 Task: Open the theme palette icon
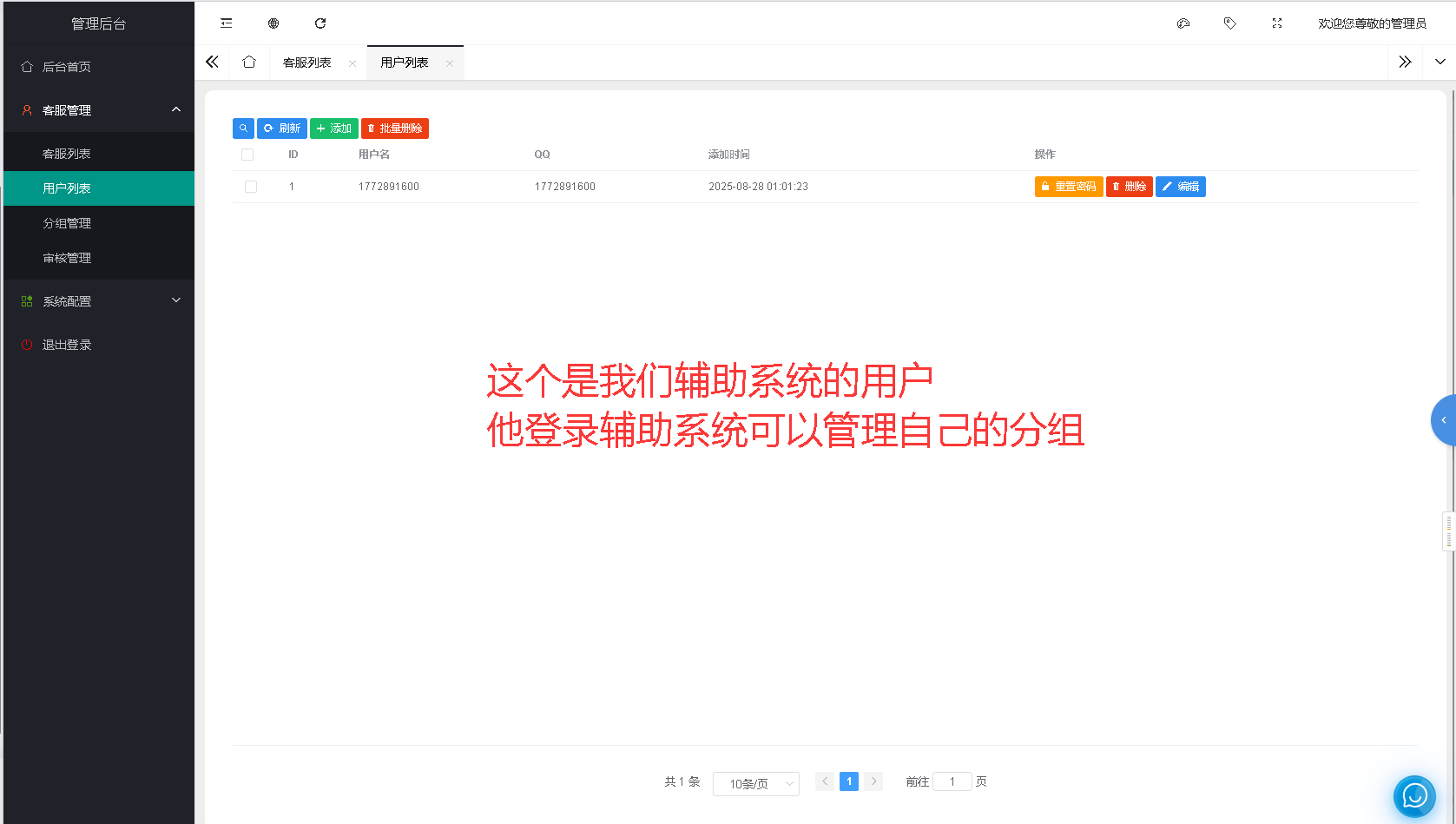1183,23
